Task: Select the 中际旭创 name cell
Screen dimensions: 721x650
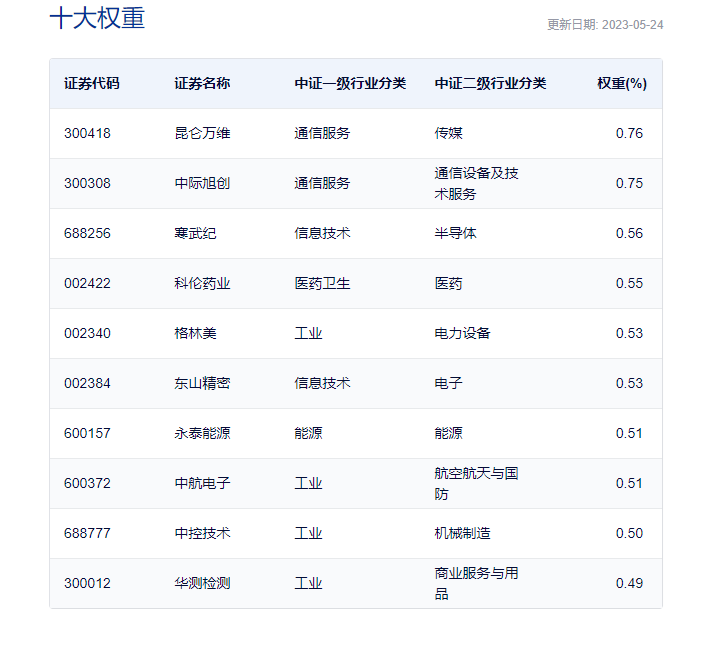Action: (202, 183)
